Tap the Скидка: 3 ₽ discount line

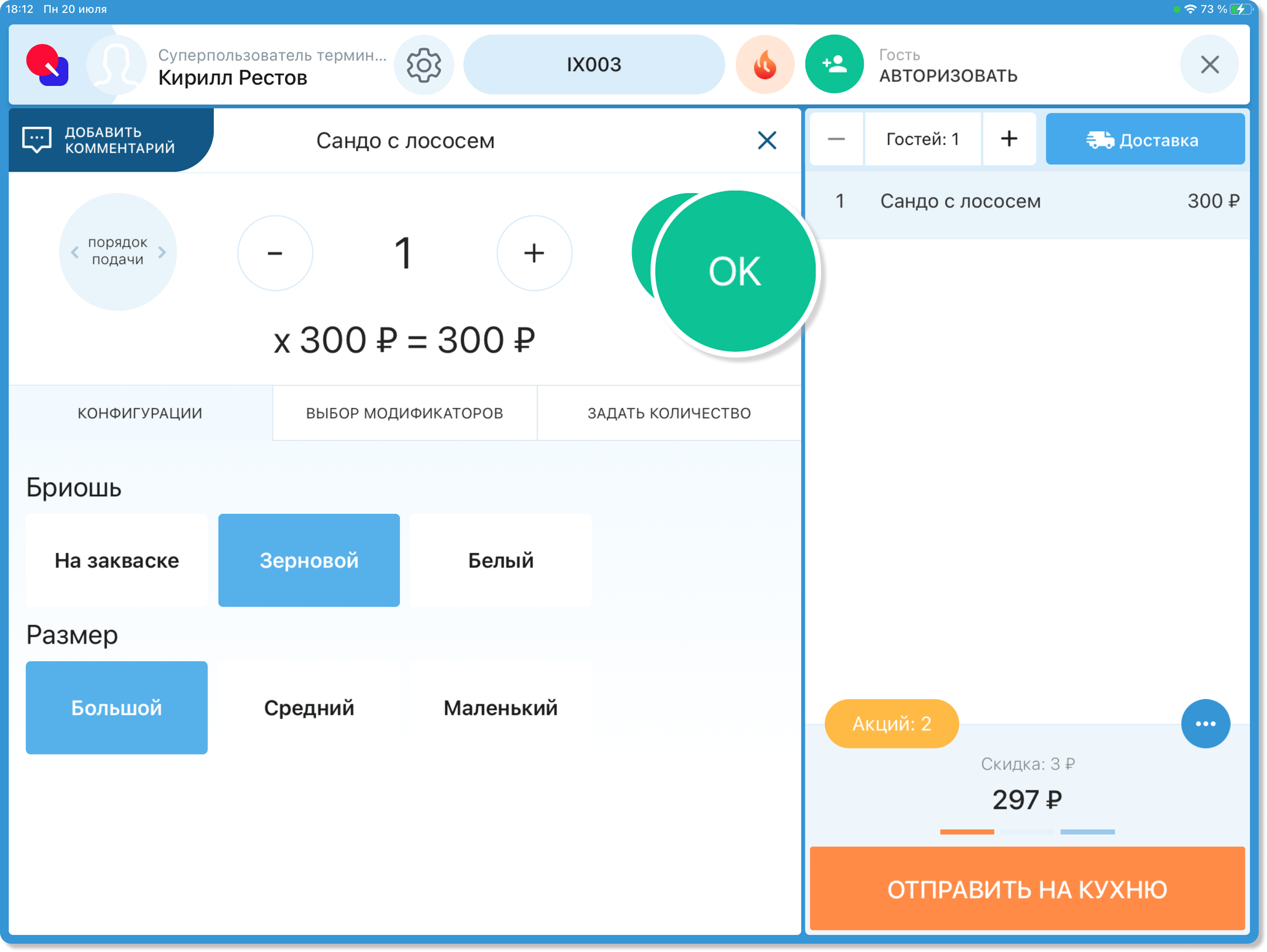[x=1027, y=764]
